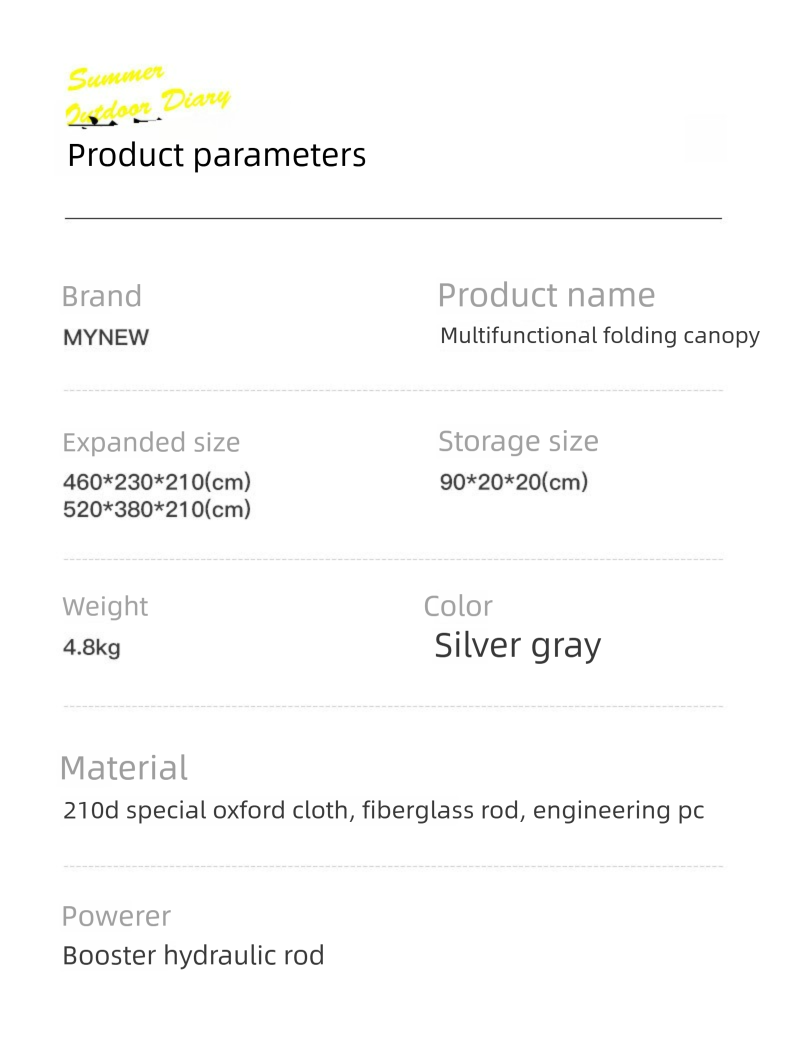Click the Powerer label
Viewport: 790px width, 1044px height.
click(x=116, y=916)
